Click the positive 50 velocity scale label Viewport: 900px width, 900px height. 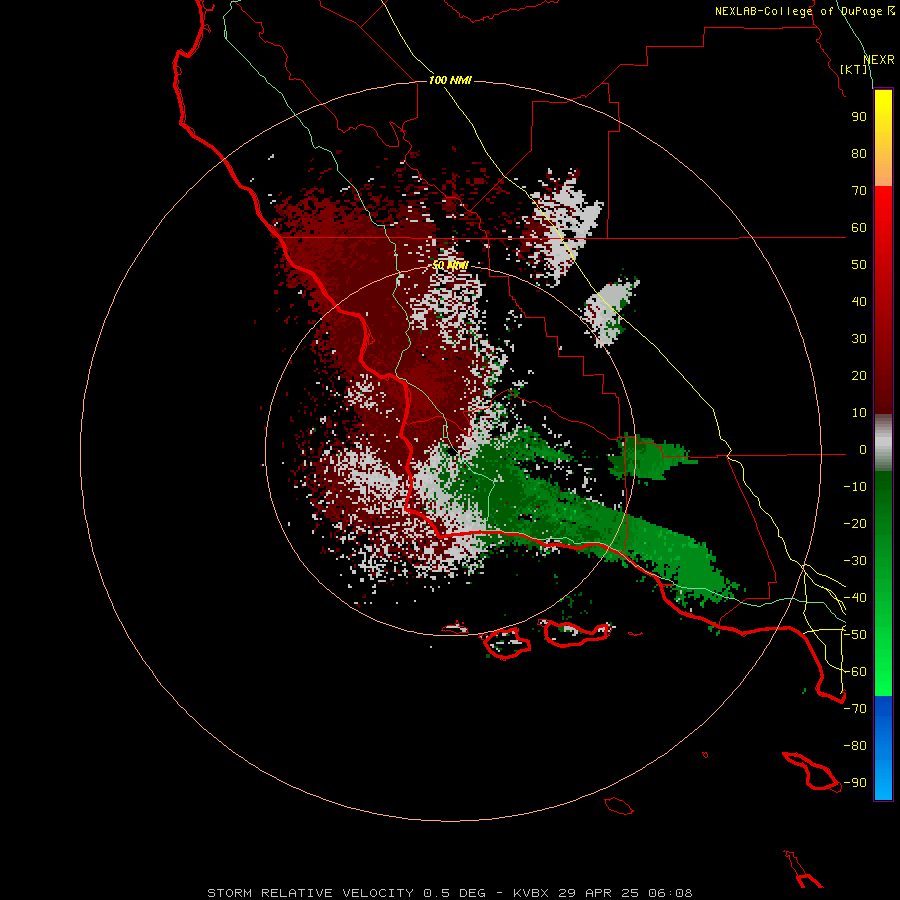pyautogui.click(x=859, y=265)
